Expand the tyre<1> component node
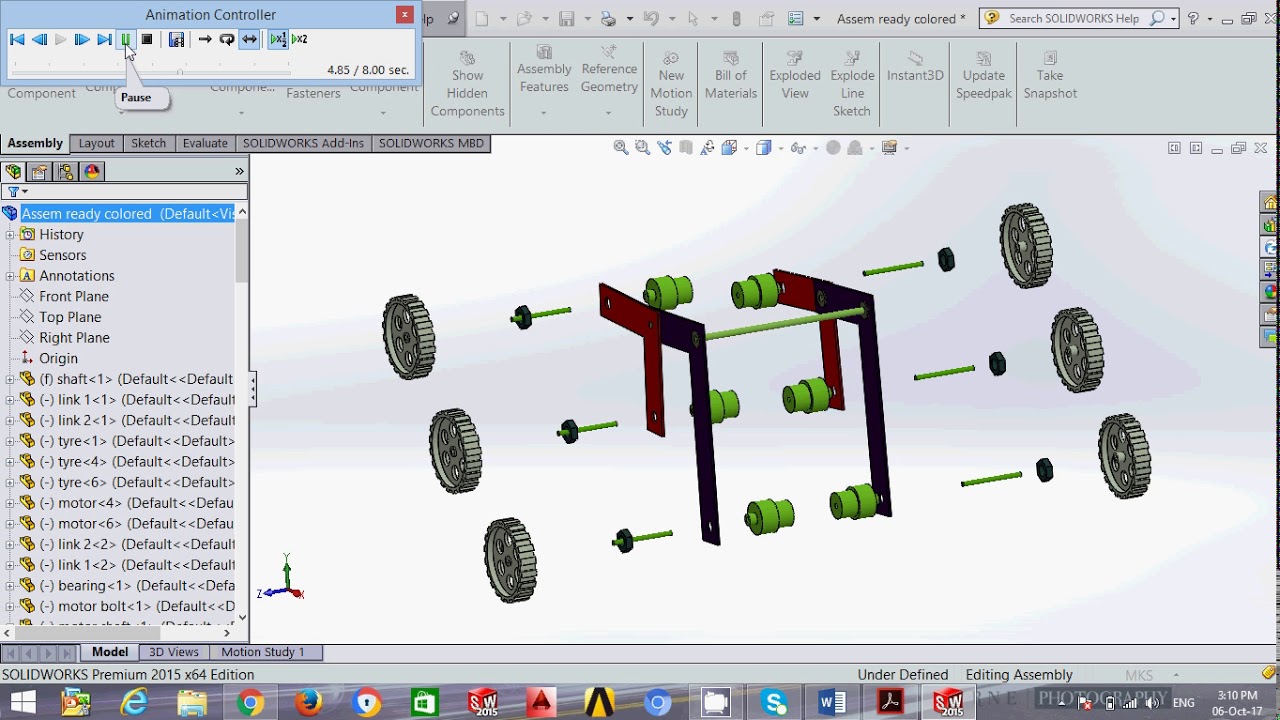The image size is (1280, 720). click(x=10, y=441)
